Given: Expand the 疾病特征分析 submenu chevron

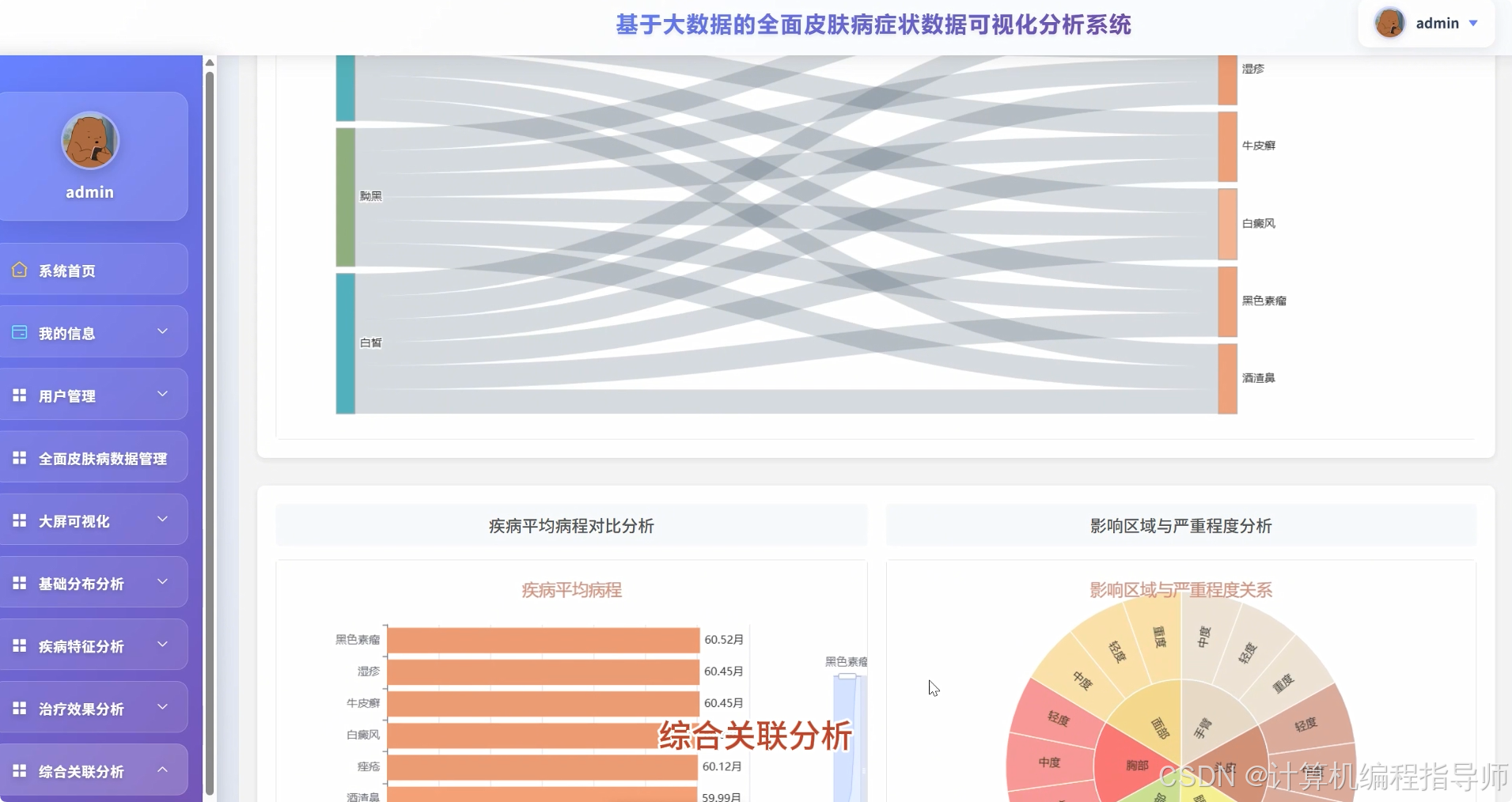Looking at the screenshot, I should click(x=163, y=645).
